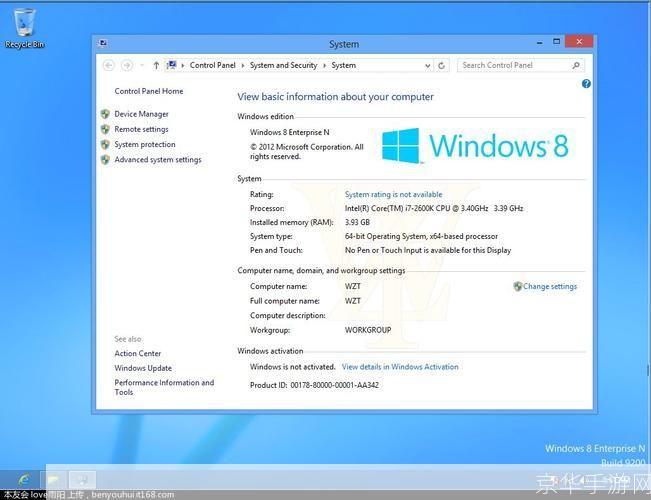Click the View basic information heading

click(x=335, y=97)
